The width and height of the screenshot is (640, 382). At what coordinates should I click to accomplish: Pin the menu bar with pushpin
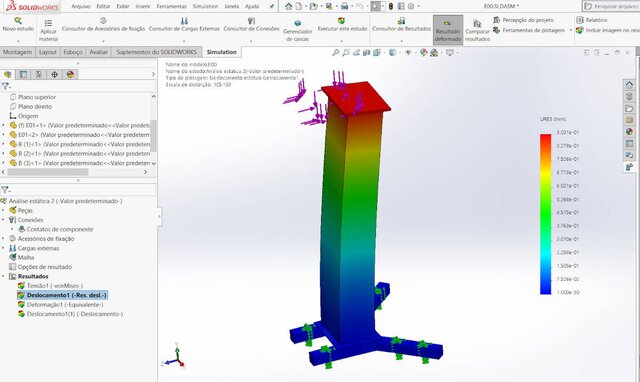click(271, 6)
